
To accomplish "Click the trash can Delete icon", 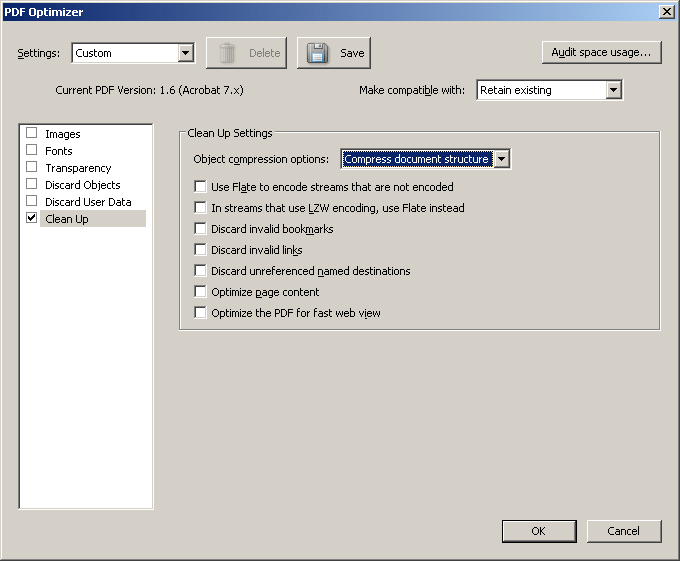I will (226, 53).
